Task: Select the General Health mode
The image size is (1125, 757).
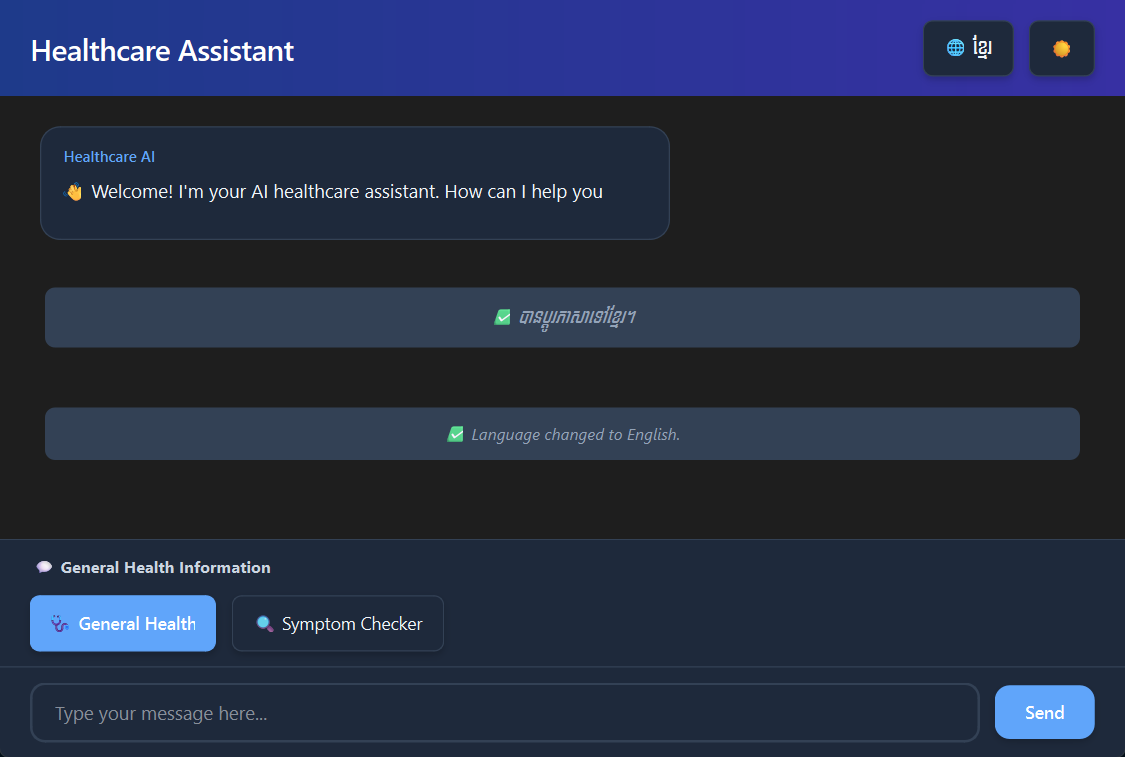Action: coord(123,623)
